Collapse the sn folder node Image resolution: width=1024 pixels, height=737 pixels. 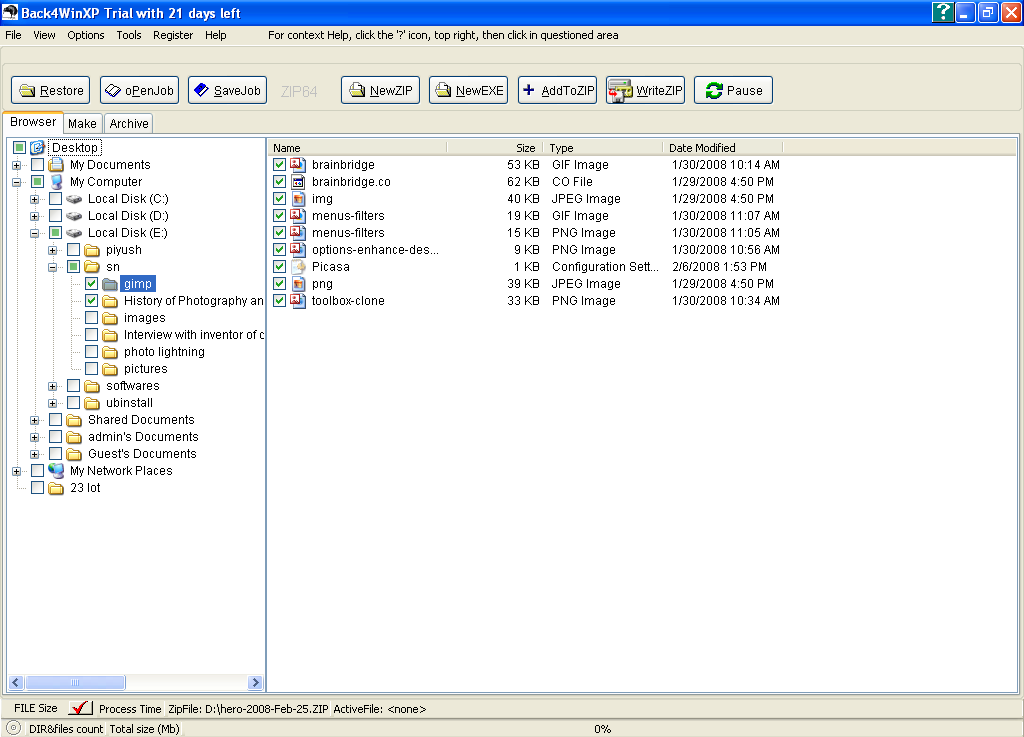[x=52, y=267]
